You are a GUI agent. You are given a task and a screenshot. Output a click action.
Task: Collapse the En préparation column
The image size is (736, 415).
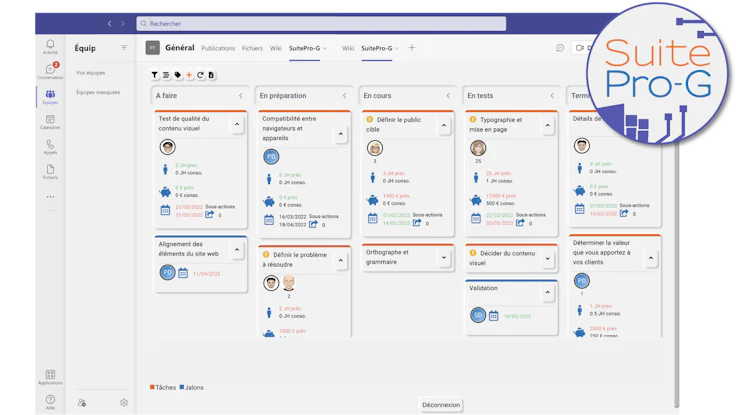[345, 96]
